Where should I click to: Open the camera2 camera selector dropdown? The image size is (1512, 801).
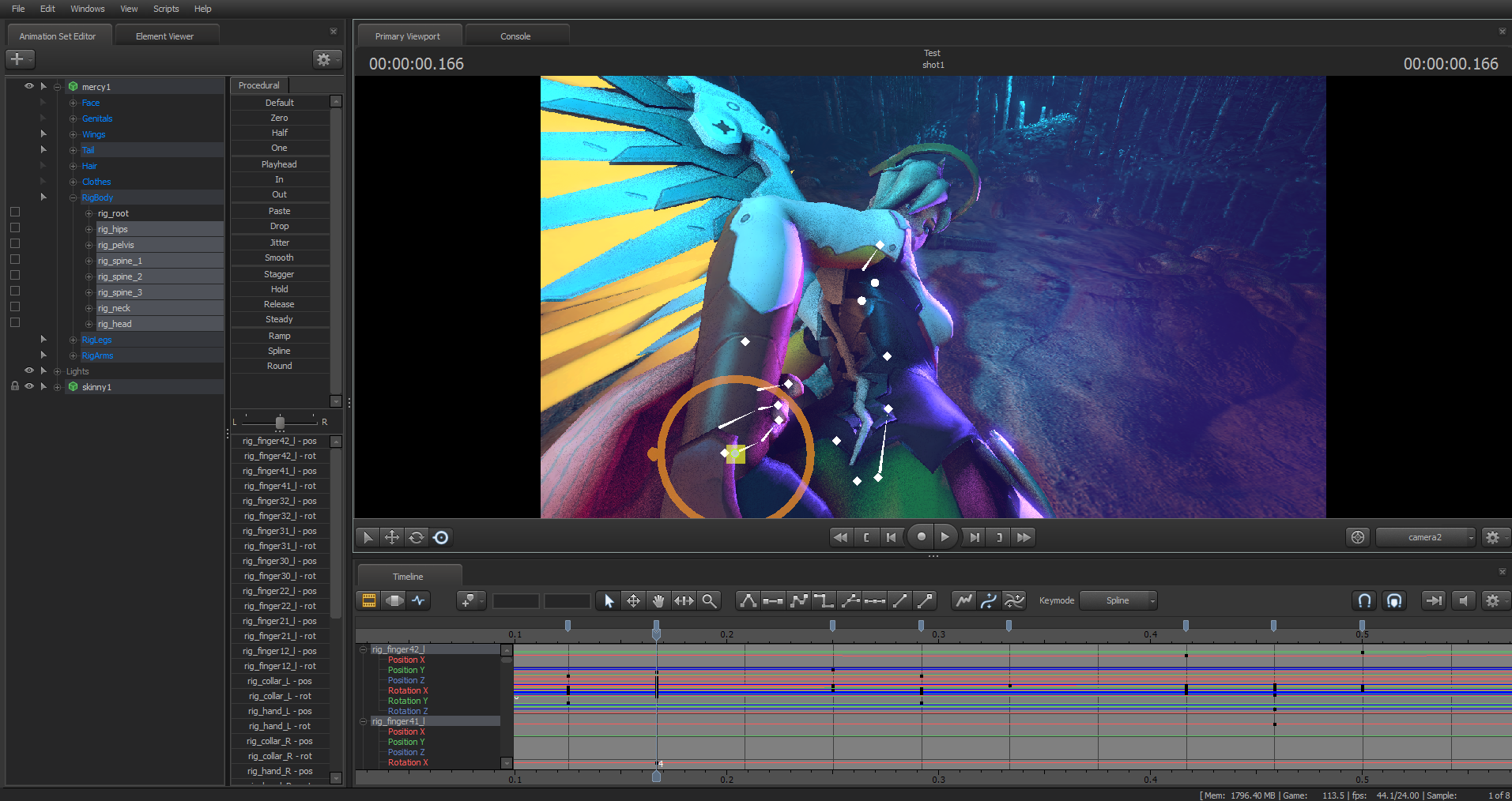click(x=1425, y=538)
